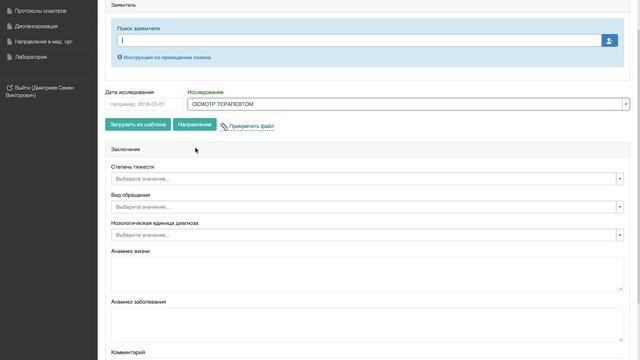Image resolution: width=640 pixels, height=360 pixels.
Task: Click the document icon beside Диспансеризация
Action: pos(9,26)
